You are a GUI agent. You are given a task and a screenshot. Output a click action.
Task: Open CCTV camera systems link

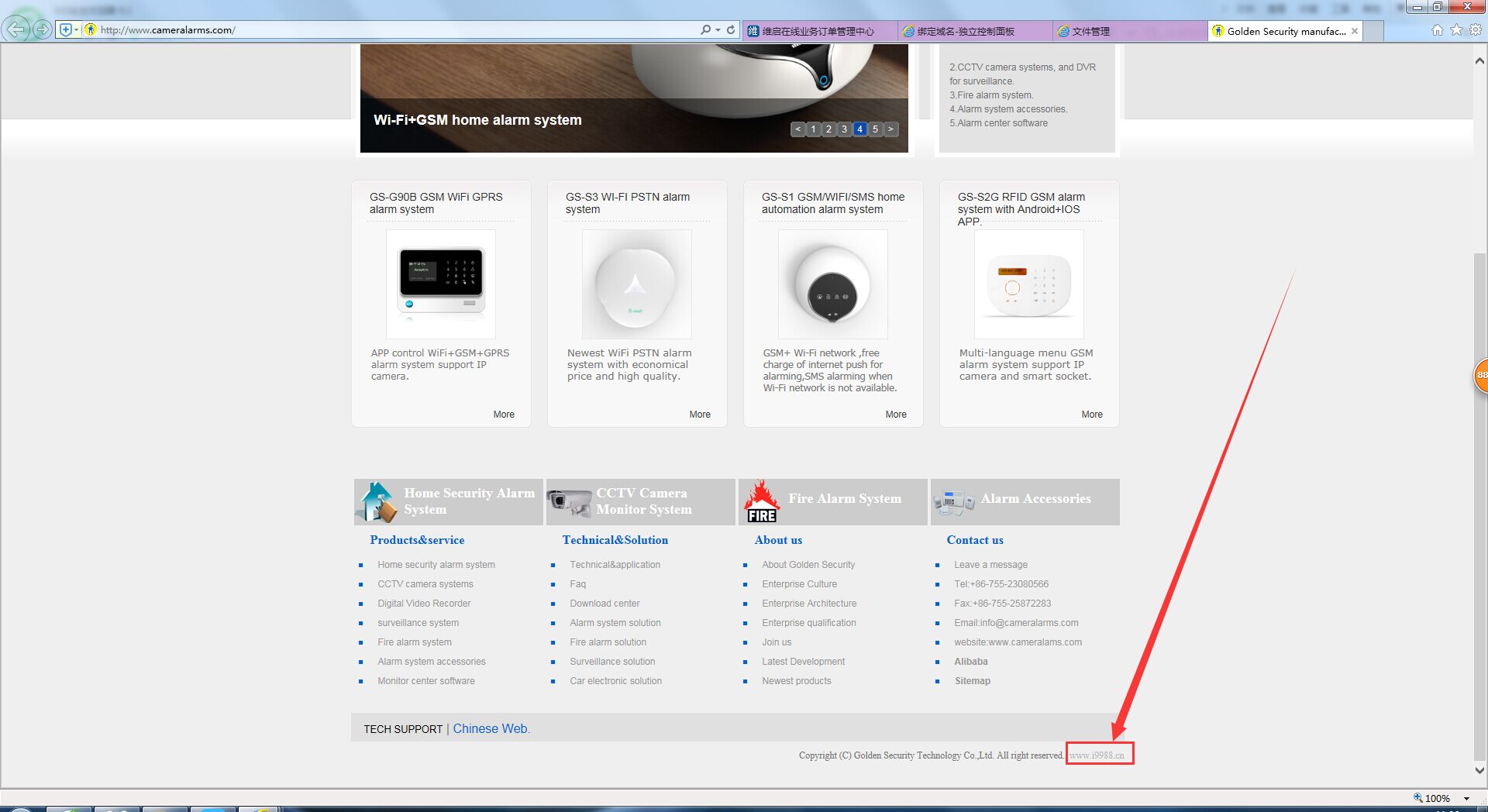(x=425, y=584)
